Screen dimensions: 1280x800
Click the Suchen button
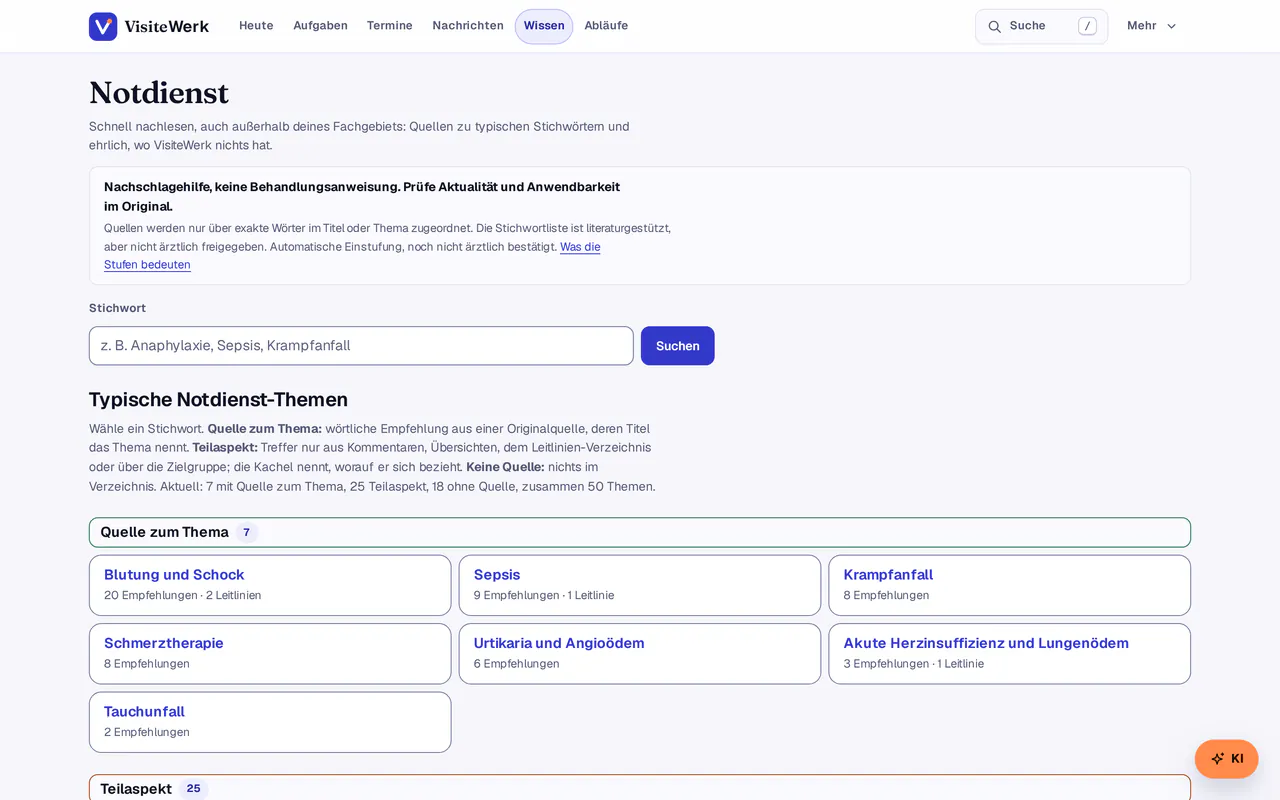(678, 346)
